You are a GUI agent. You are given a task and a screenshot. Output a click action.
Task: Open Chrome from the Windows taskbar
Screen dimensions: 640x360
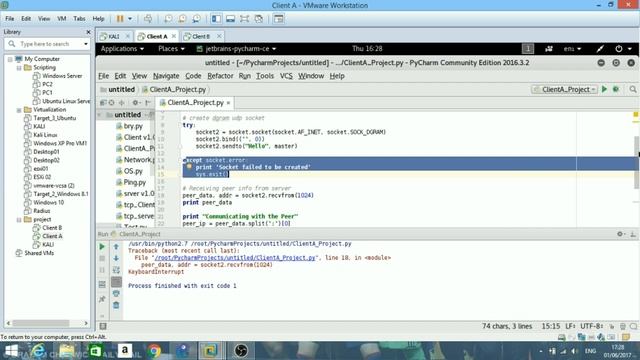(x=154, y=351)
